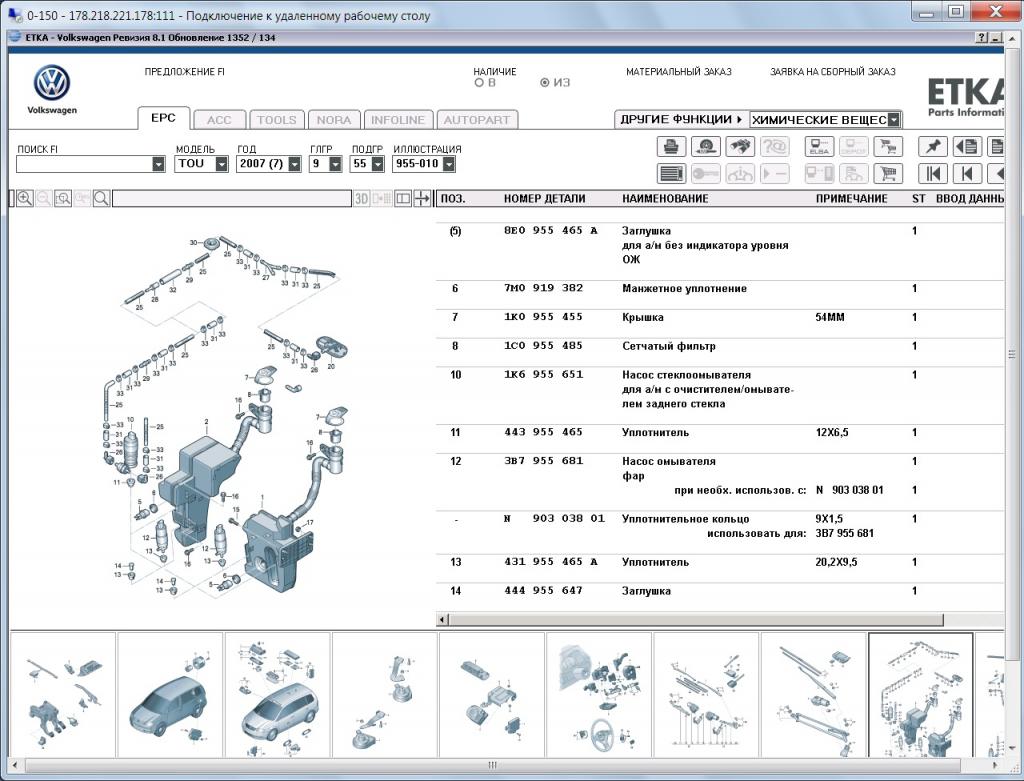Click the print icon in the toolbar

pyautogui.click(x=671, y=147)
